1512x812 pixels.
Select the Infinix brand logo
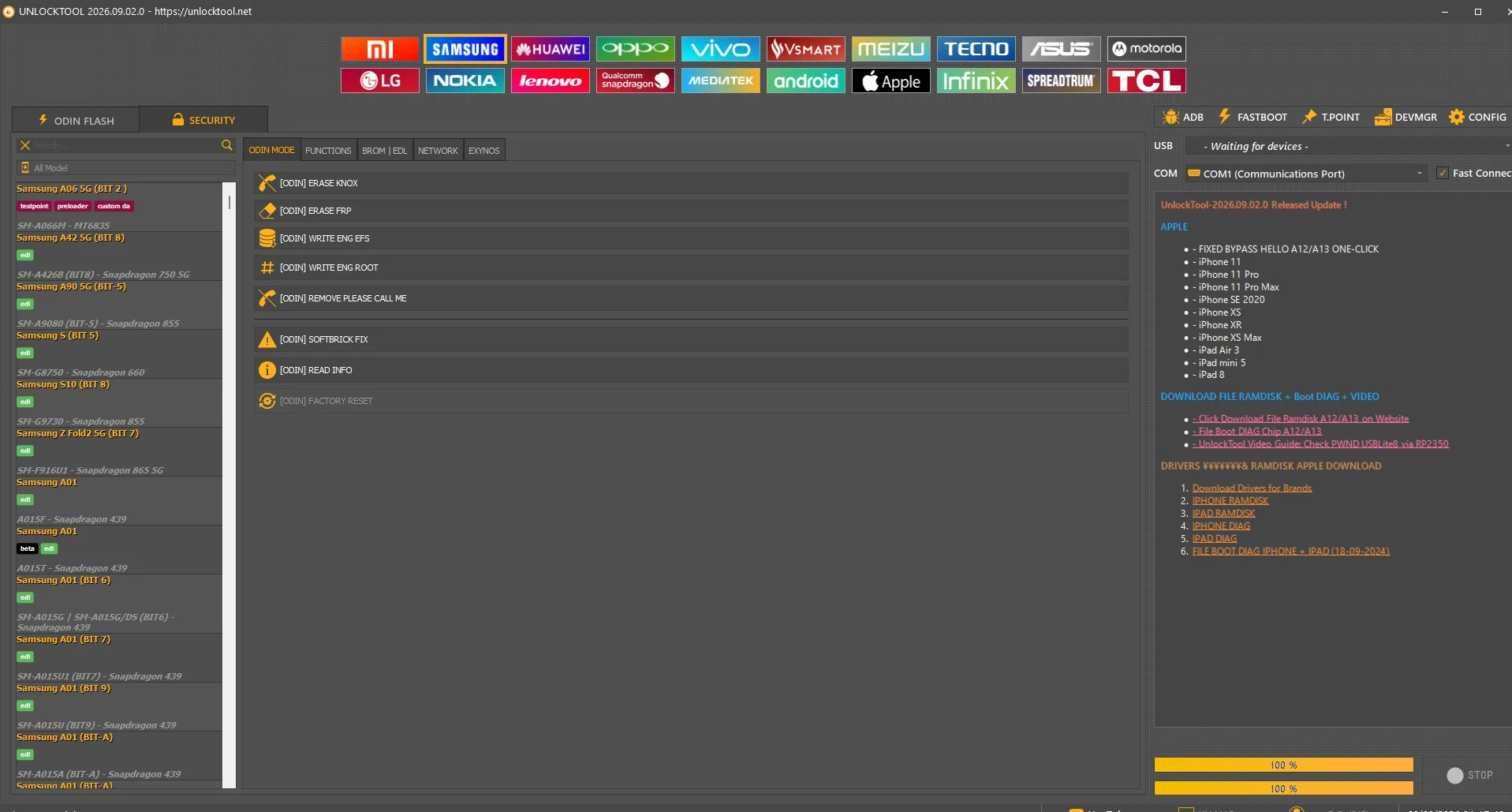tap(976, 80)
